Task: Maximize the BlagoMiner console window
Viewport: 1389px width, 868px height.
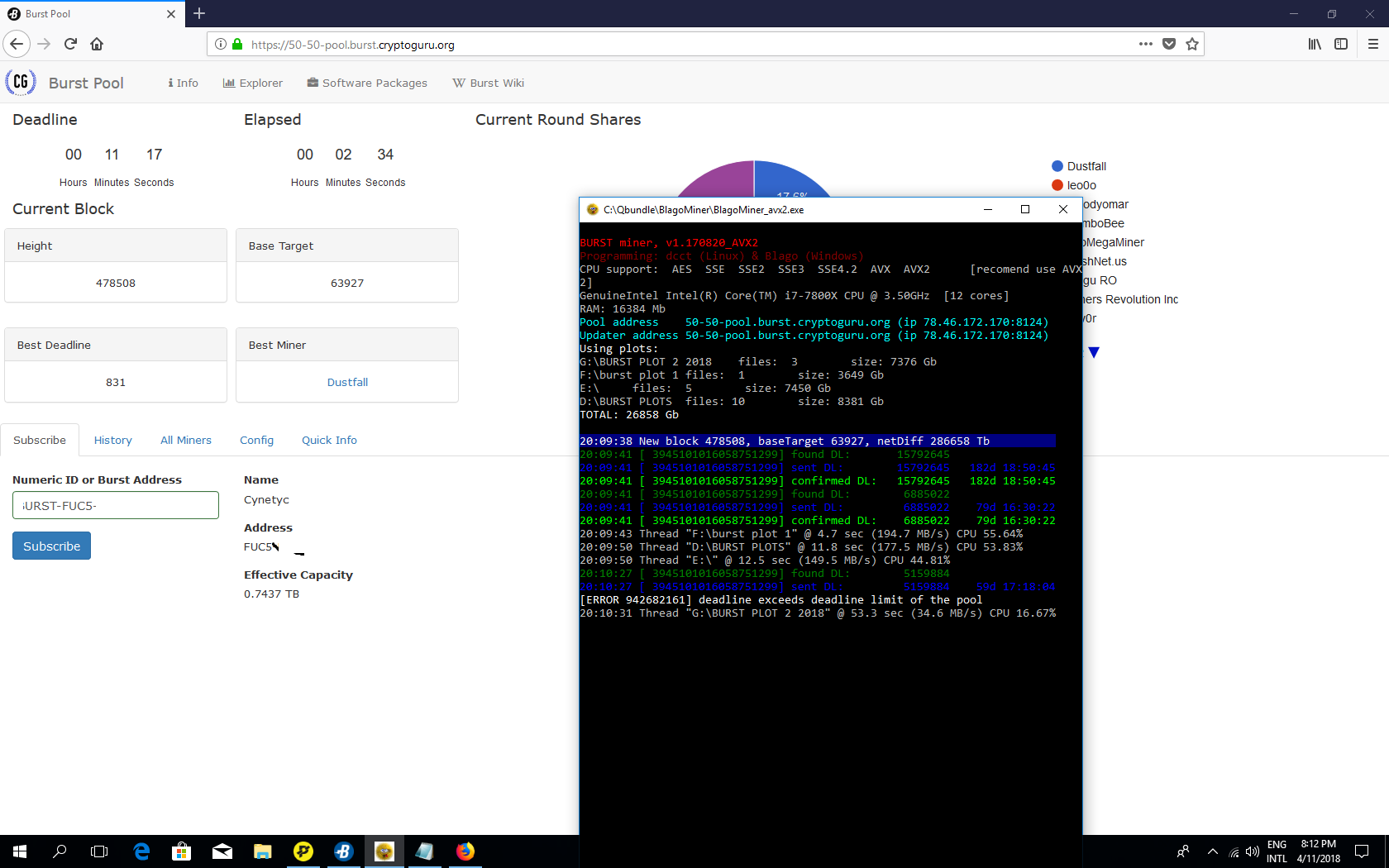Action: click(1025, 209)
